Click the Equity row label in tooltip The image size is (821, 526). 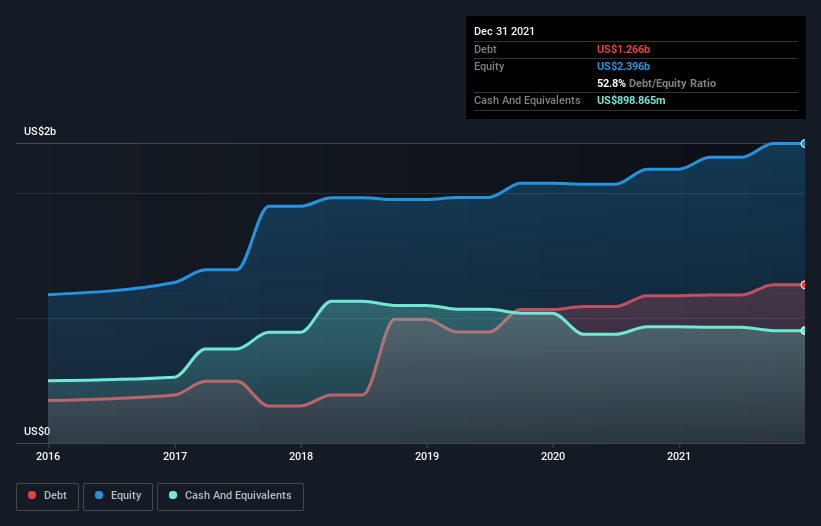(x=489, y=66)
